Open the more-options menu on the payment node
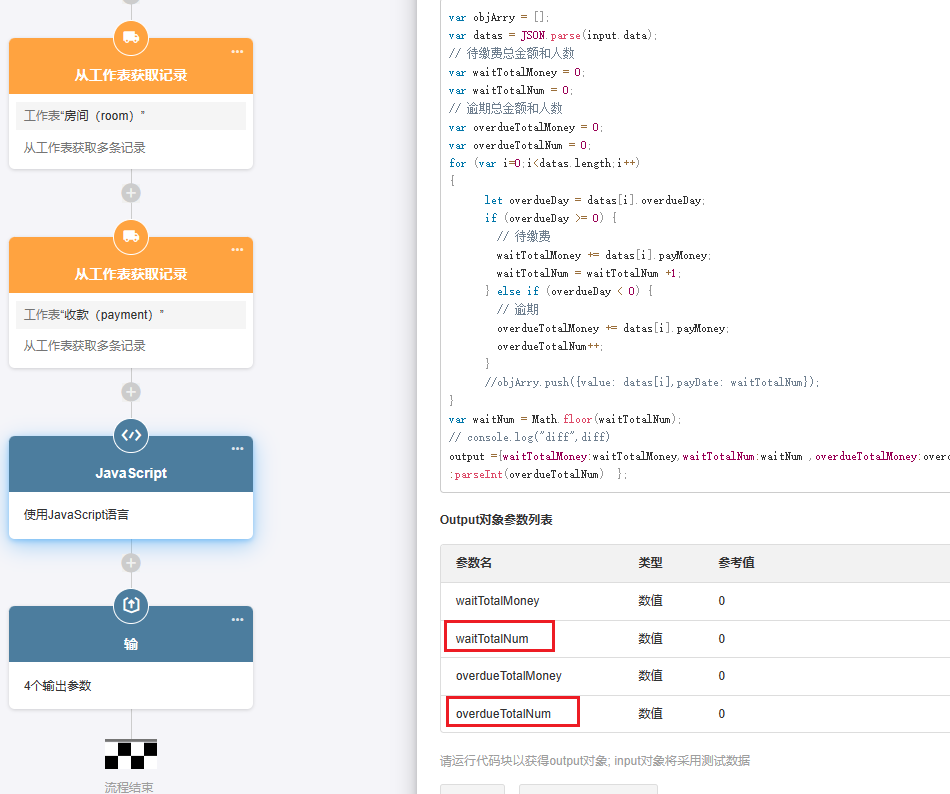 tap(237, 250)
